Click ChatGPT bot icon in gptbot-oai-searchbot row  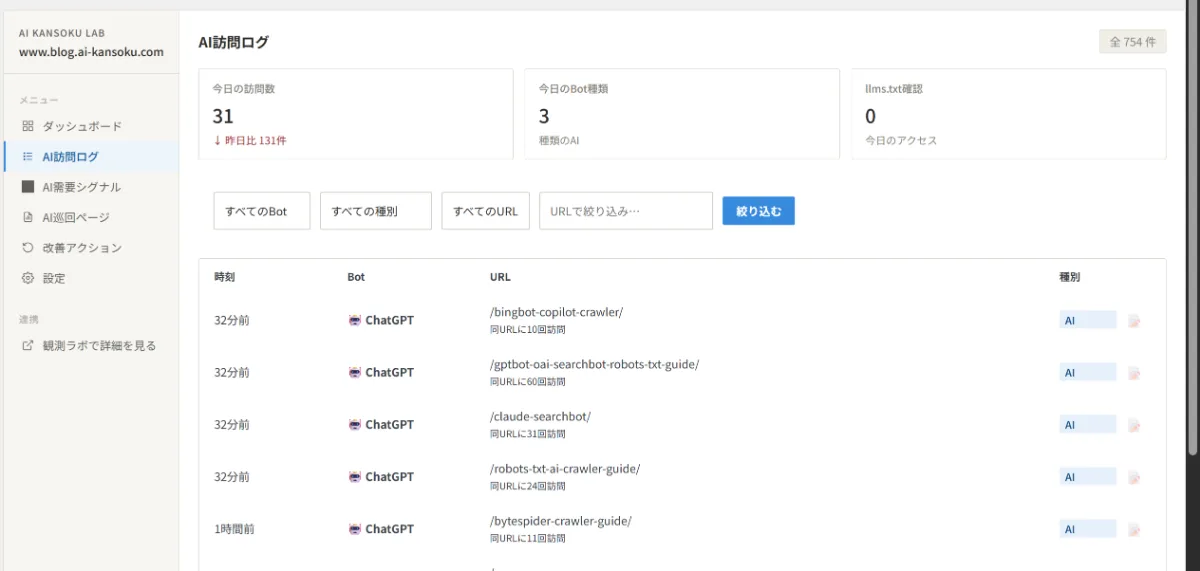[x=354, y=372]
